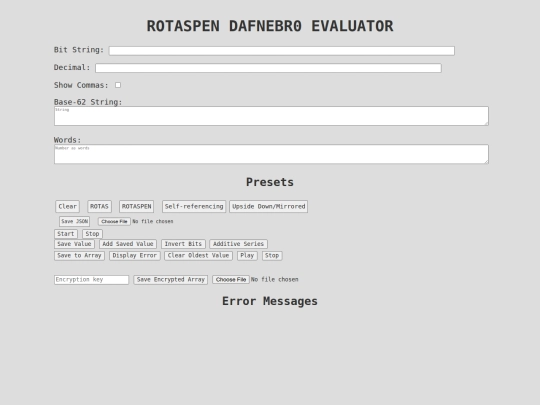This screenshot has width=540, height=405.
Task: Click the Decimal label
Action: tap(72, 68)
